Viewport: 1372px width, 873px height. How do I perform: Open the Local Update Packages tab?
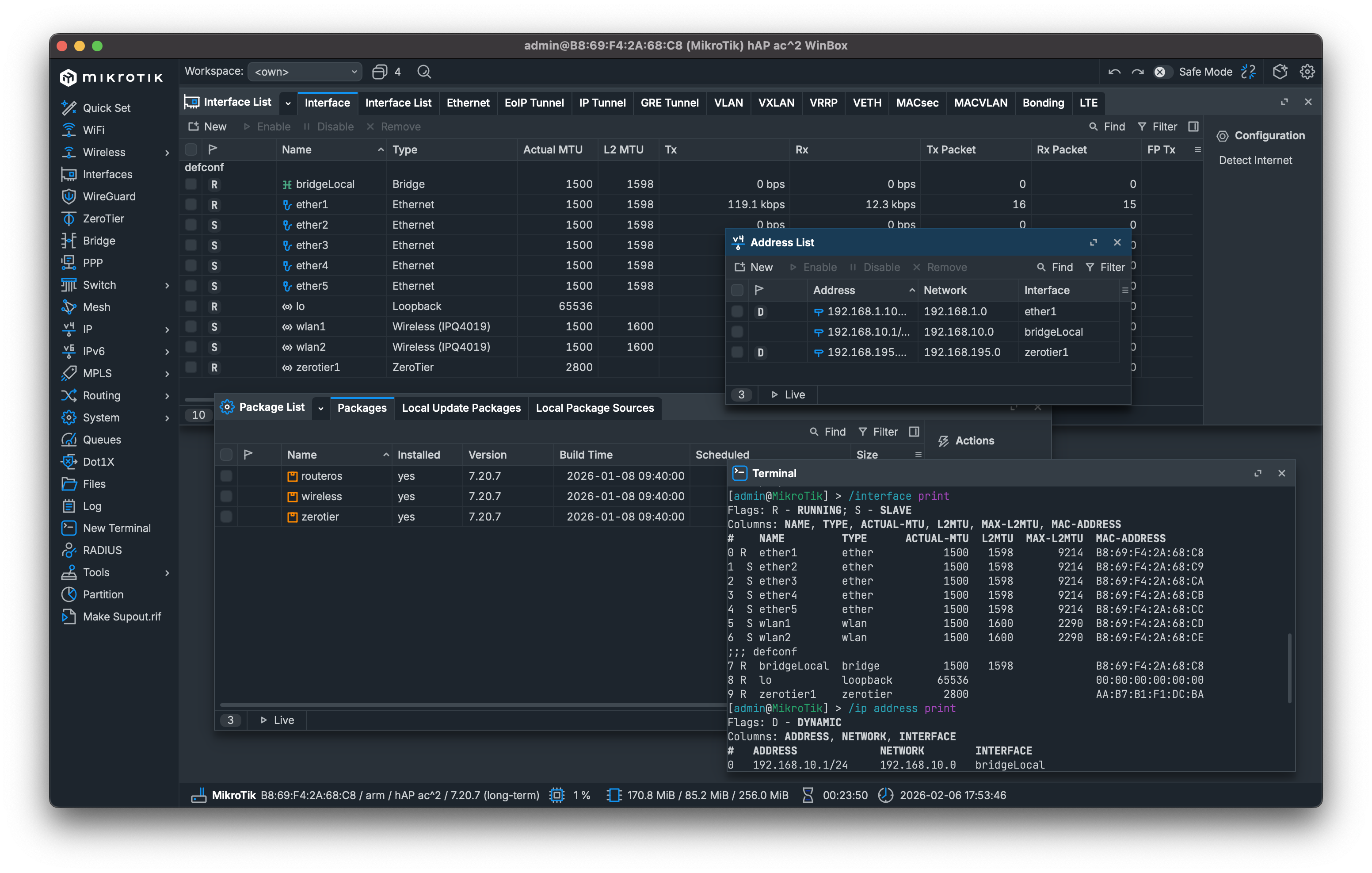point(461,408)
